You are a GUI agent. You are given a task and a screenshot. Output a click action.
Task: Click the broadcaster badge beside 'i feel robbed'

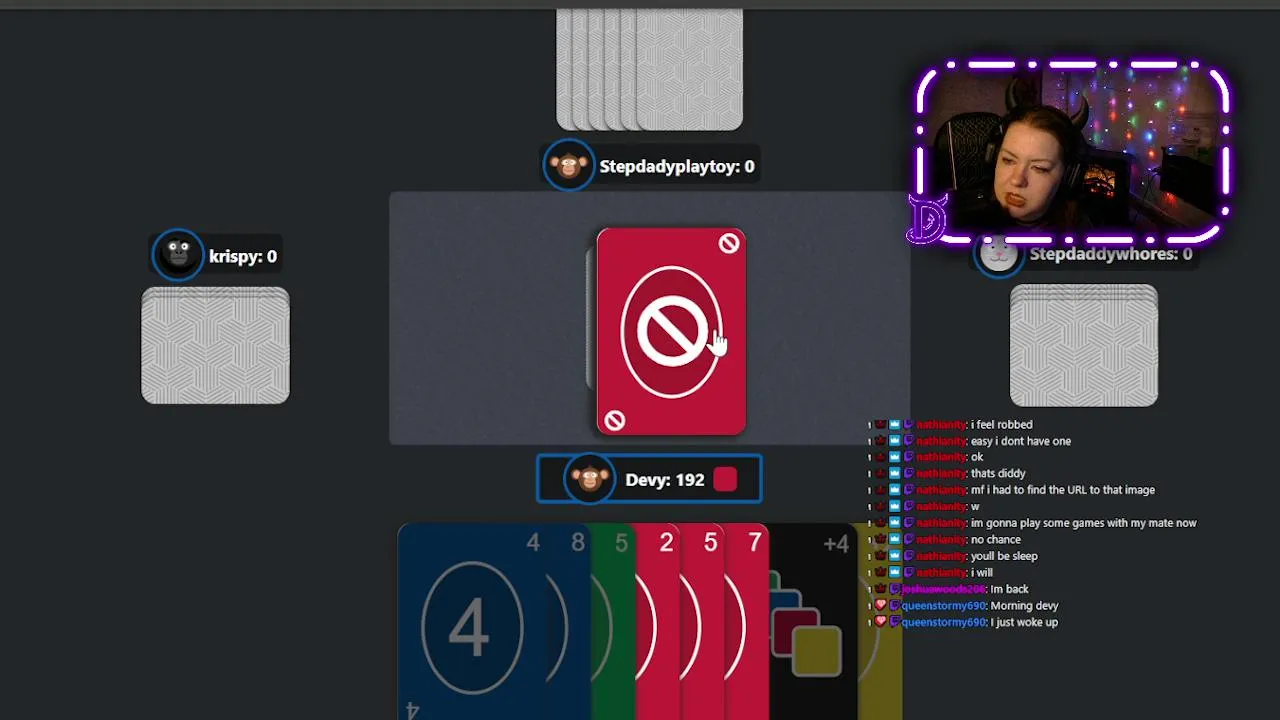pyautogui.click(x=881, y=425)
